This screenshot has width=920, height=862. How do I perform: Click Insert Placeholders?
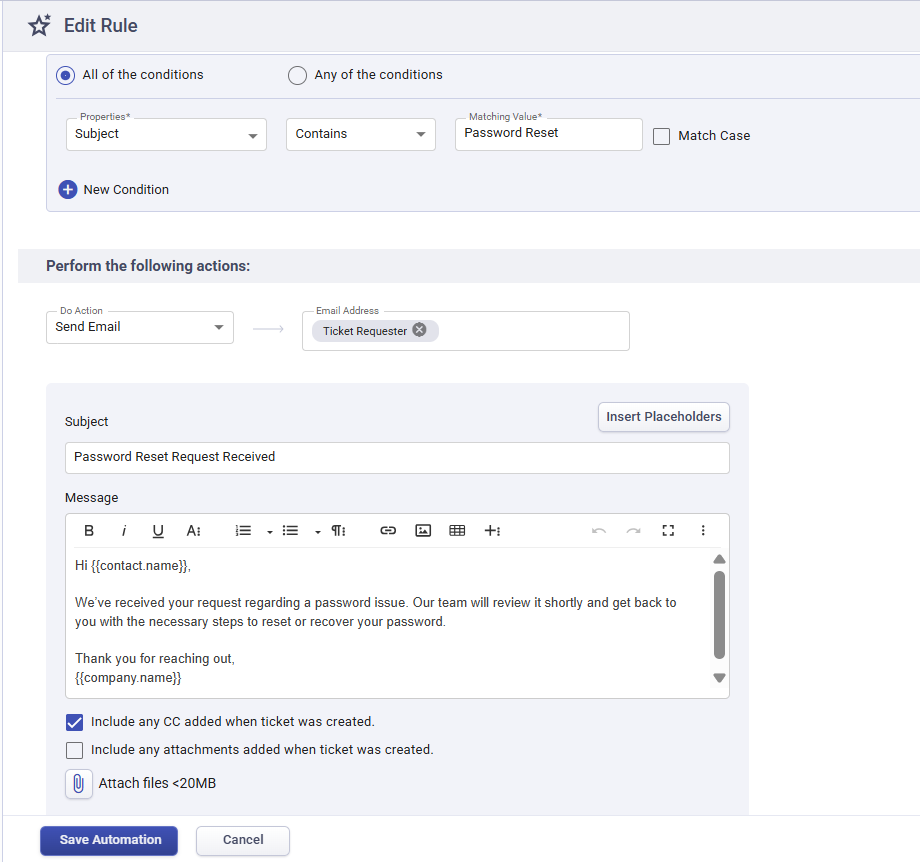pos(663,417)
